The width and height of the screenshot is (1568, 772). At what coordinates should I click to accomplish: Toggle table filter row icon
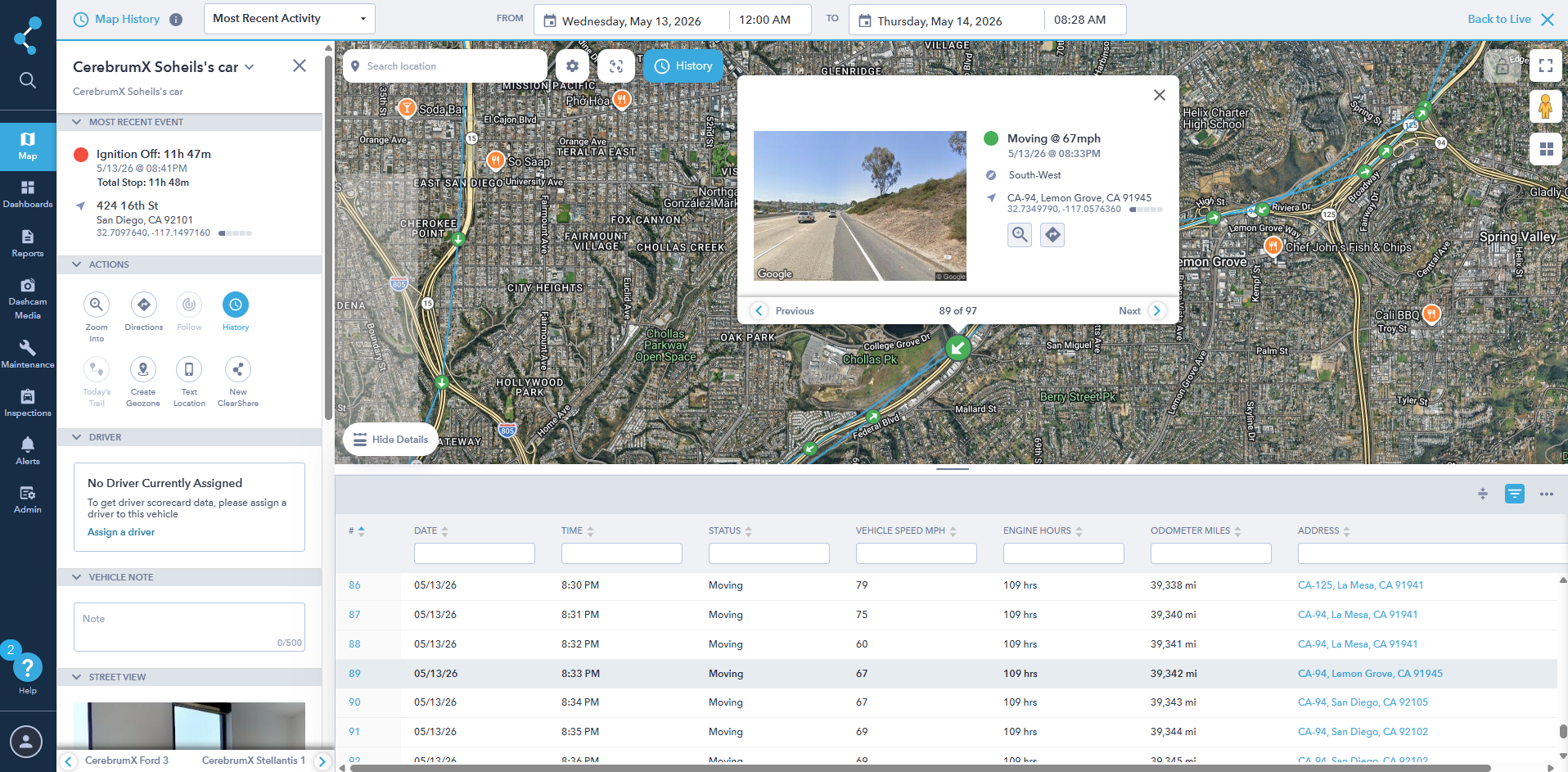coord(1515,494)
